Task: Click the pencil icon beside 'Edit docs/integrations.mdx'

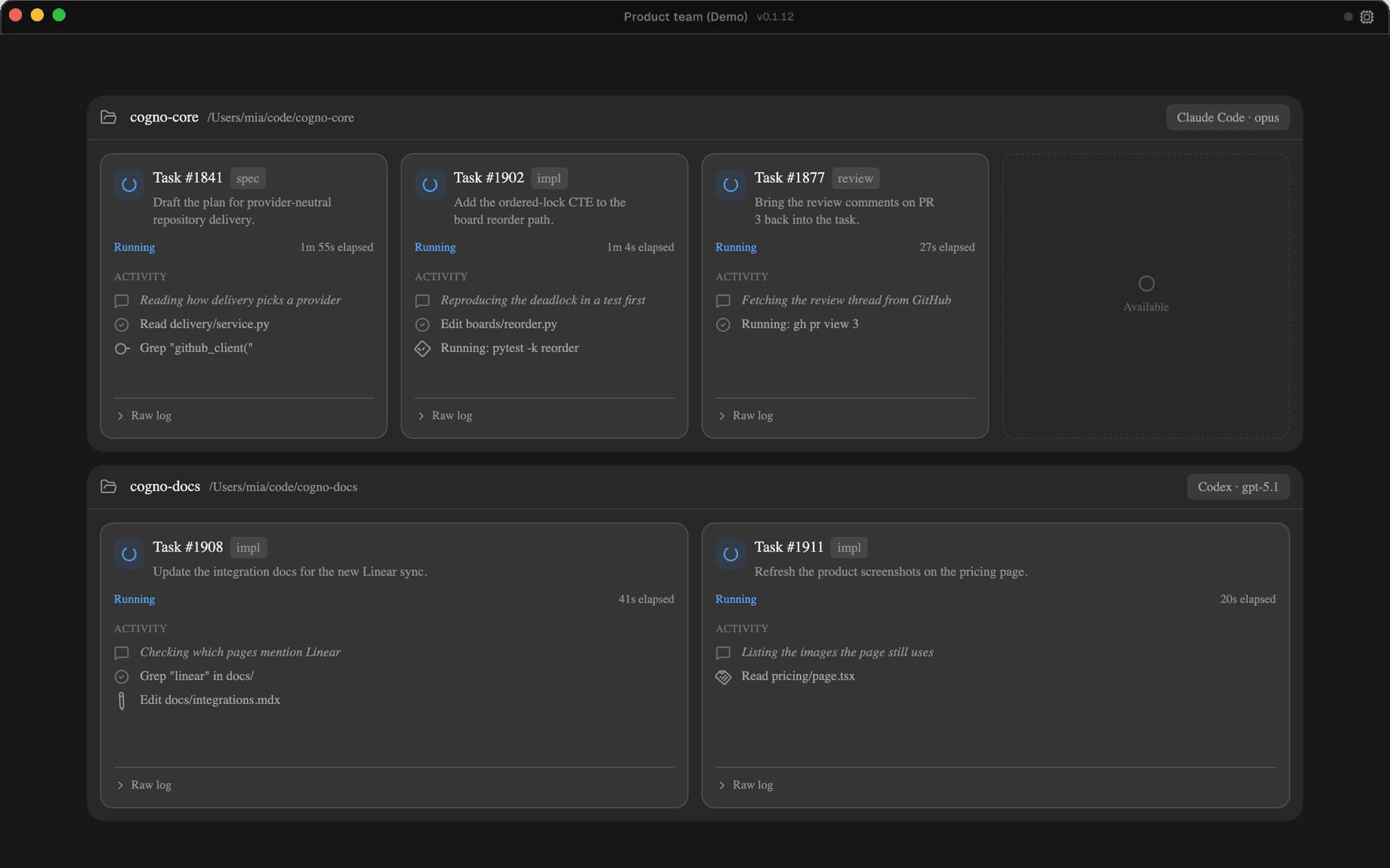Action: pyautogui.click(x=122, y=700)
